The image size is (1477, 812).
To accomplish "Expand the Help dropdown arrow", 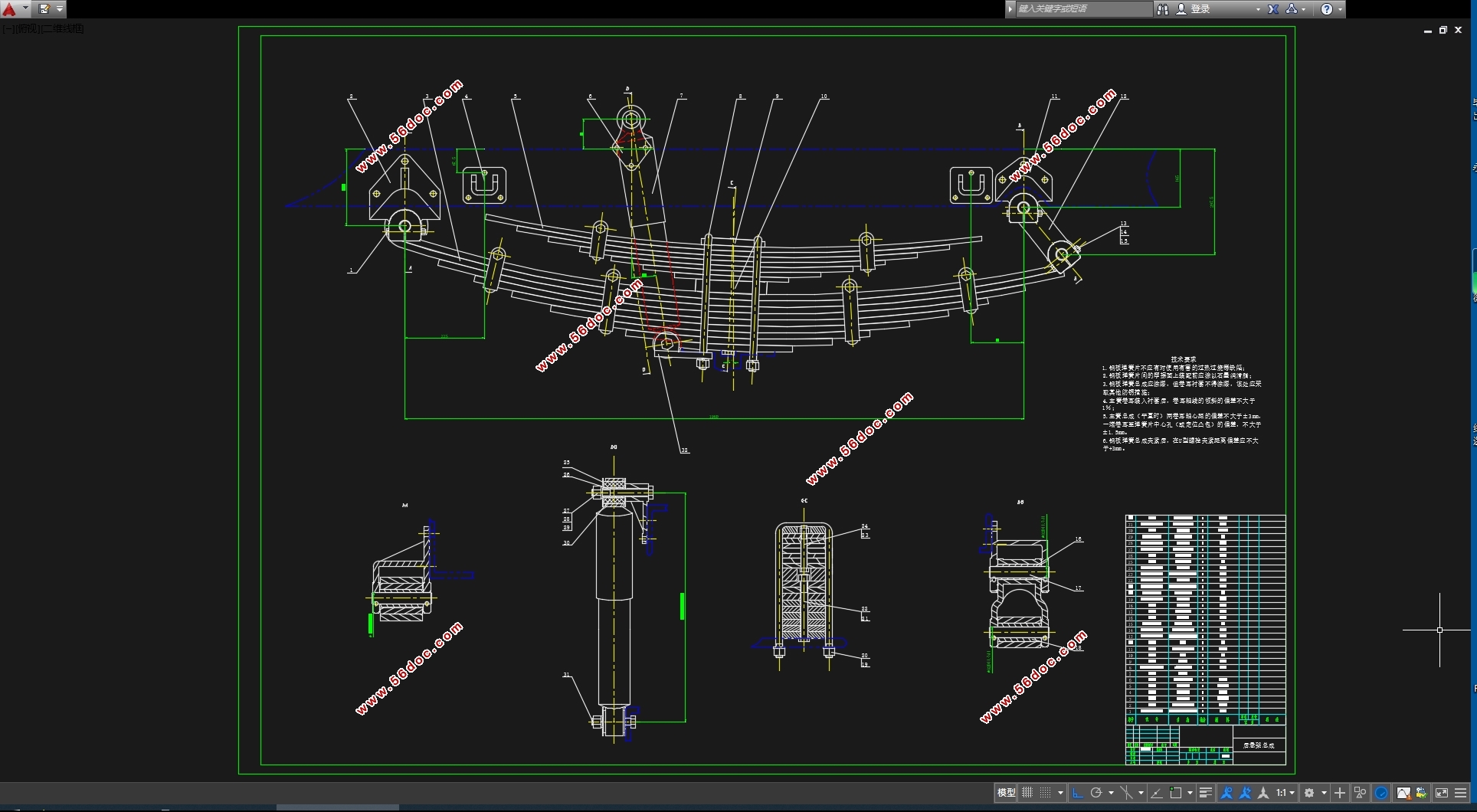I will coord(1340,9).
